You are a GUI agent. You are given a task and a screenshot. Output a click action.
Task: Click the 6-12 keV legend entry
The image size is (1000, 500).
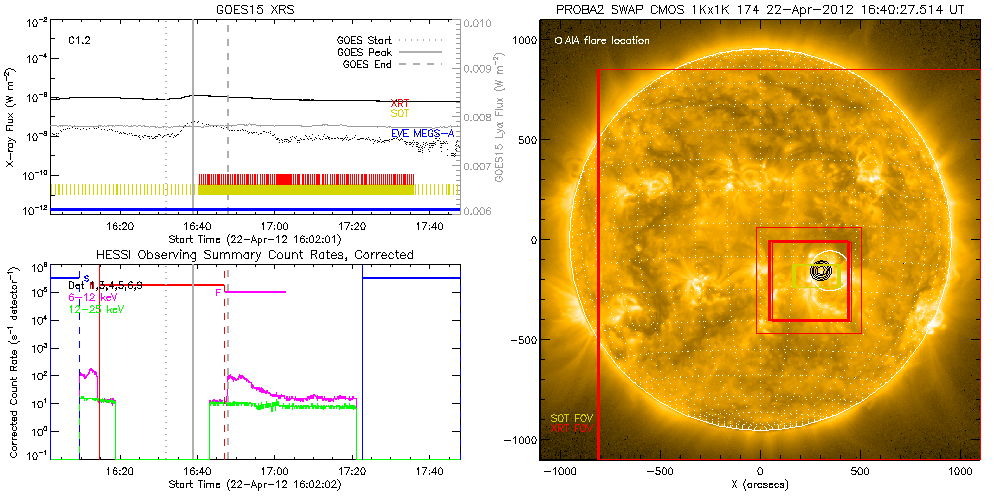coord(95,297)
